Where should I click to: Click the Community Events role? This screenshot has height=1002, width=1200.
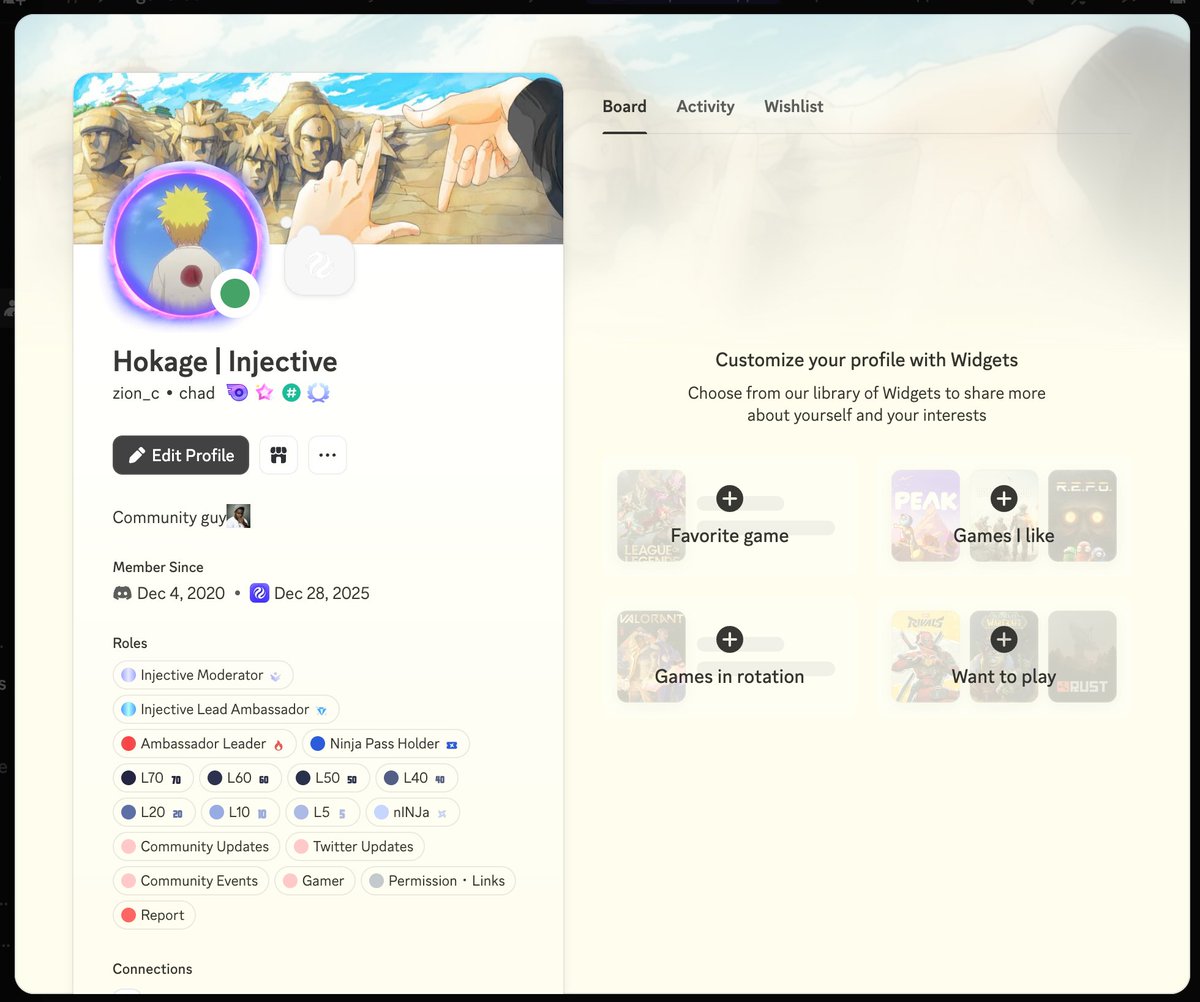point(190,880)
